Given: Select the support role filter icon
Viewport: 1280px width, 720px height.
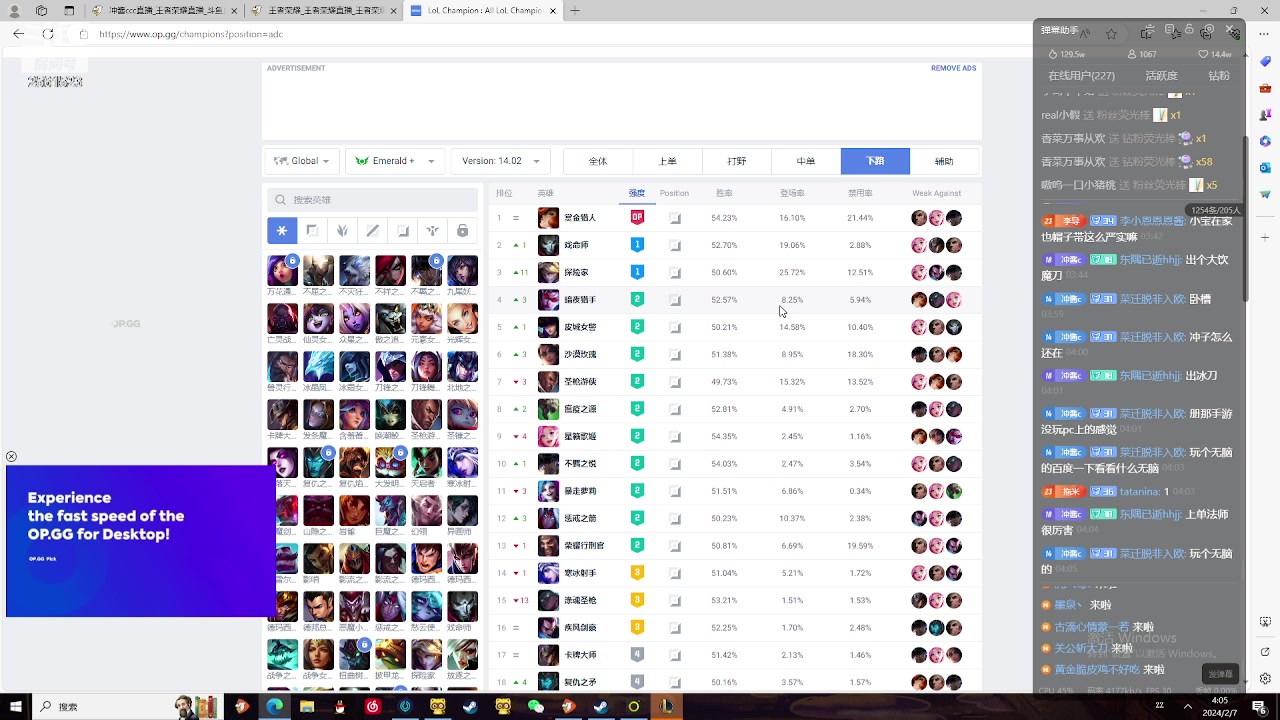Looking at the screenshot, I should [432, 231].
